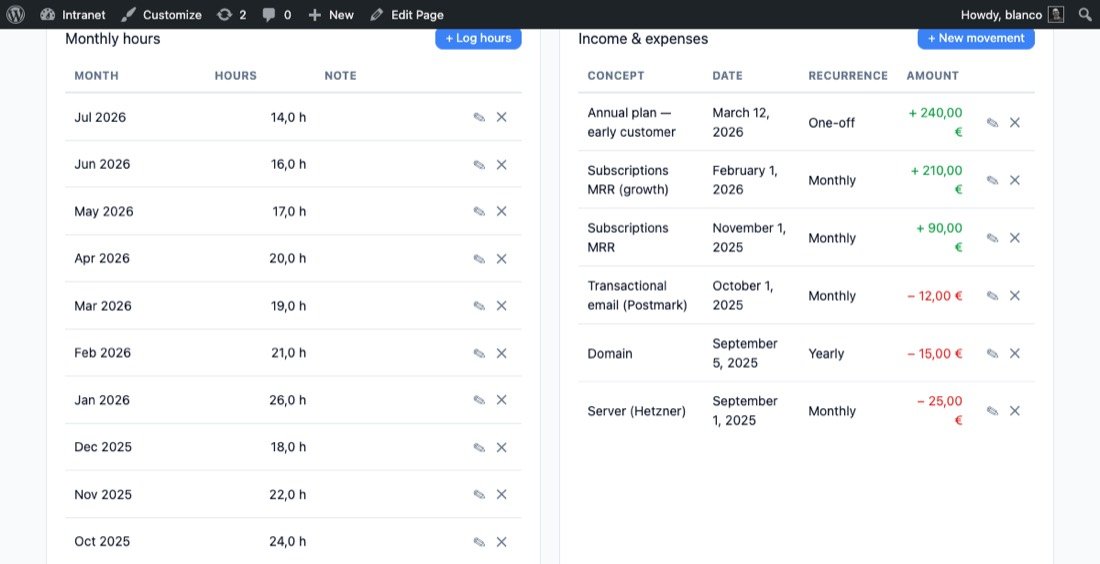Image resolution: width=1100 pixels, height=564 pixels.
Task: Click the CONCEPT column header
Action: (x=616, y=76)
